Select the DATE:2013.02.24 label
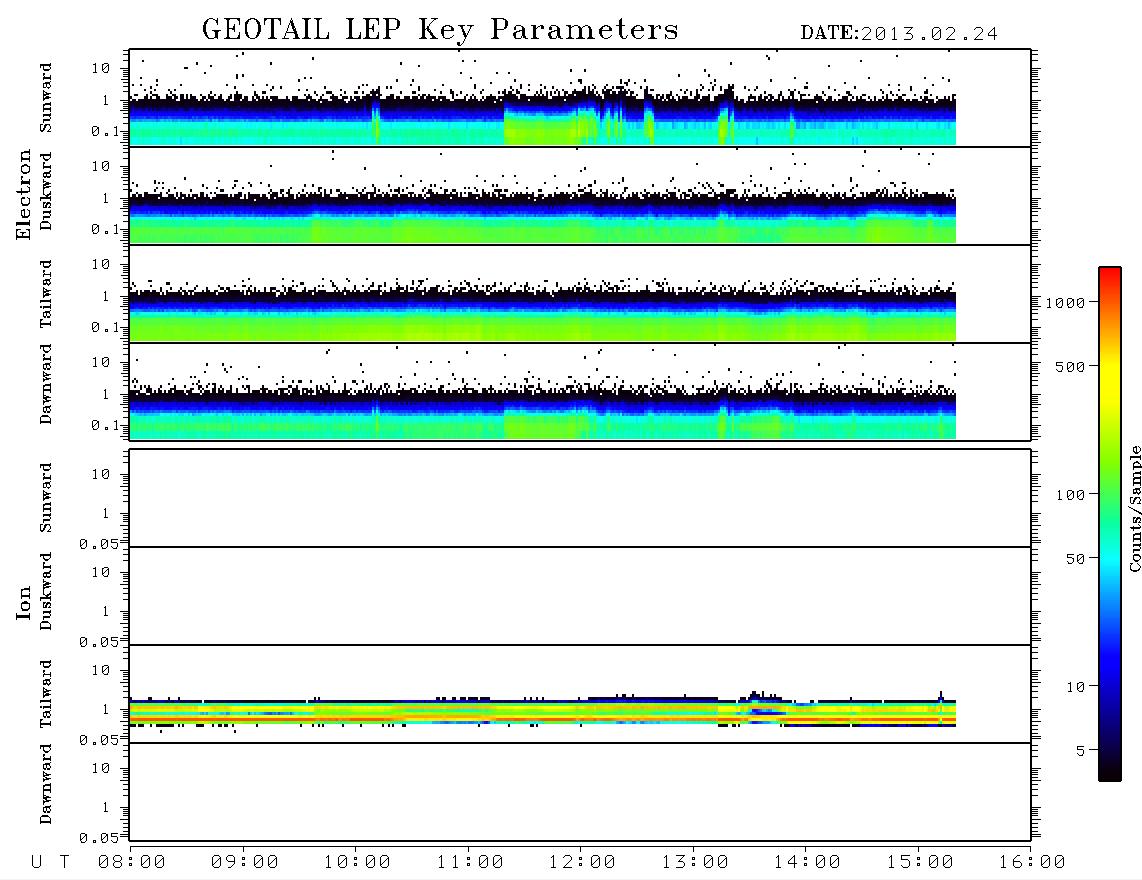 (x=899, y=34)
